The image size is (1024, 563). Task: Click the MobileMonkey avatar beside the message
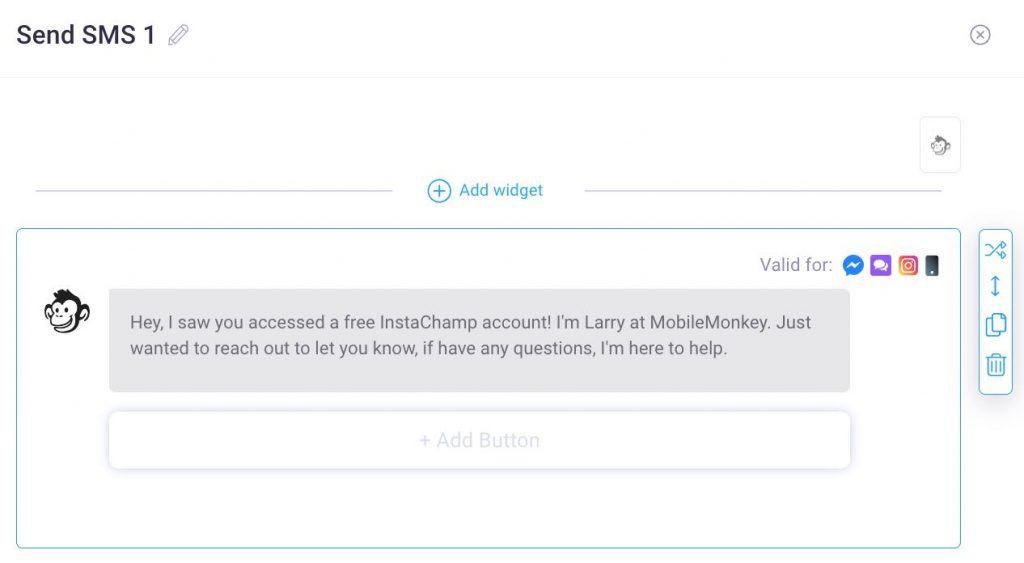(67, 312)
